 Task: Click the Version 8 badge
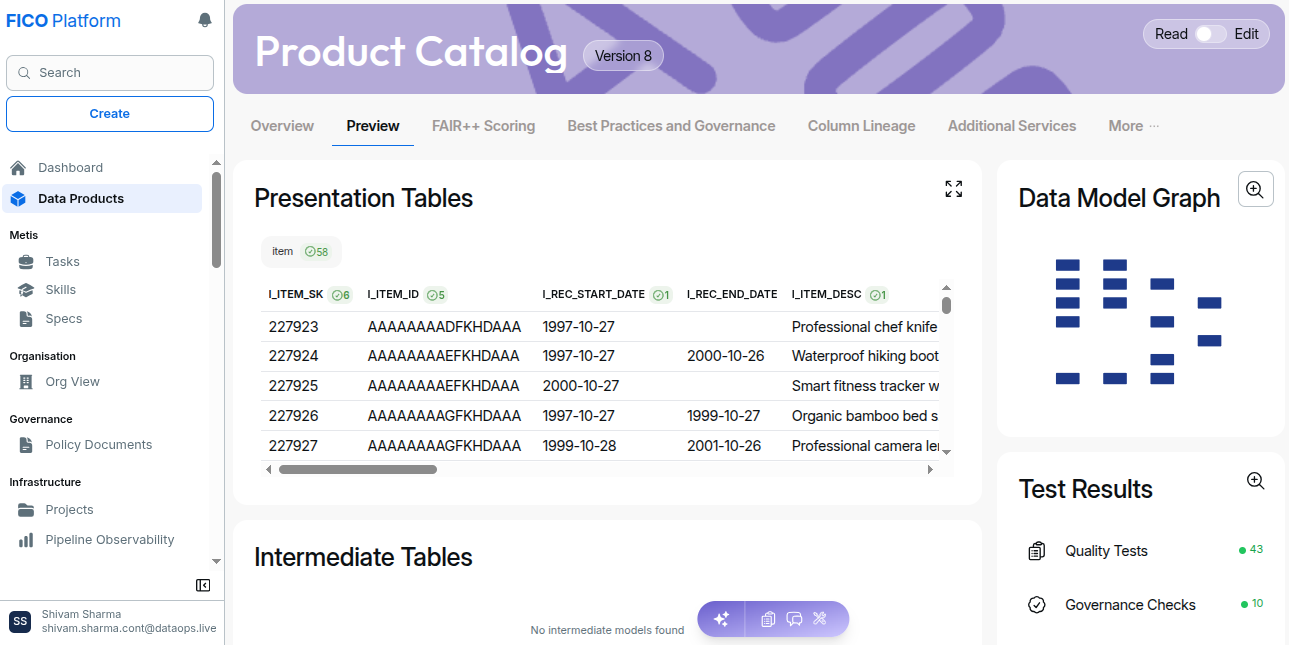[x=623, y=56]
